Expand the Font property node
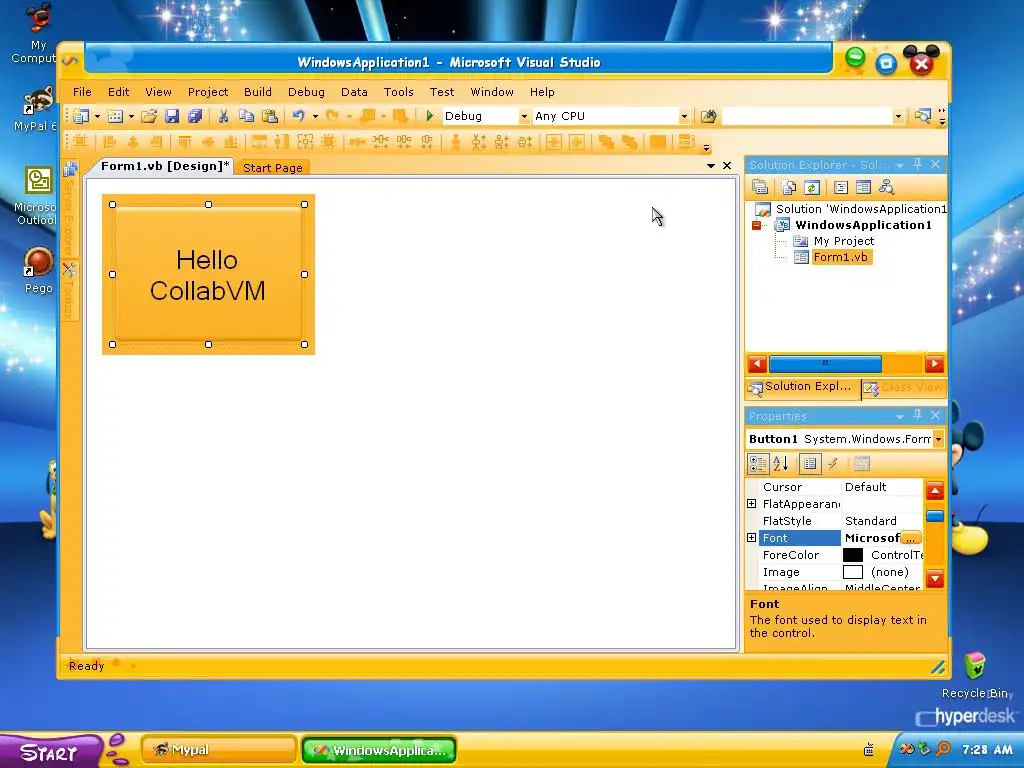Screen dimensions: 1024x768 (x=752, y=537)
